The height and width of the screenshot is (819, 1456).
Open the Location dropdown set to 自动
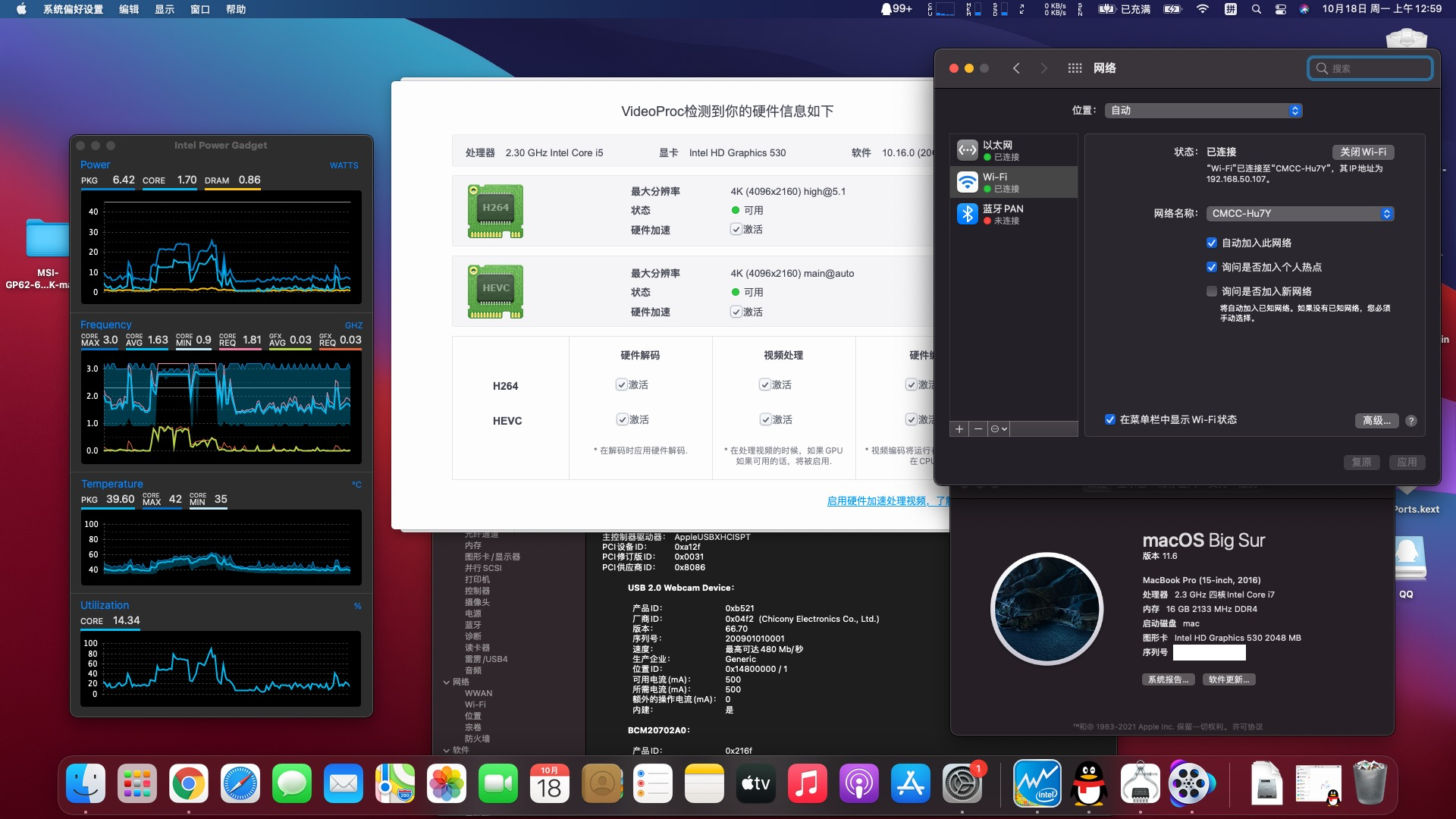1203,111
